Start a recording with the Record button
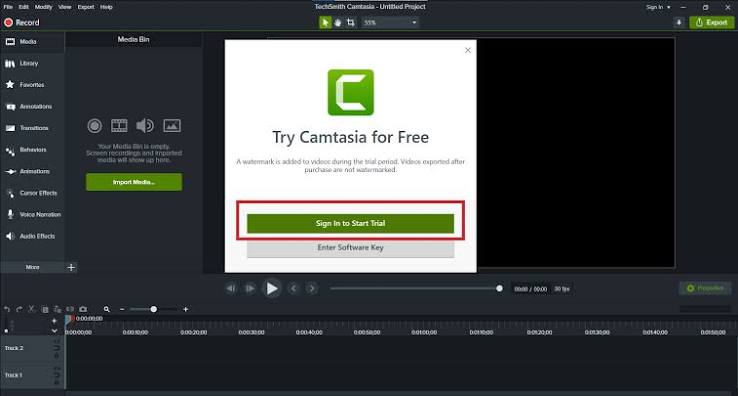 [22, 23]
